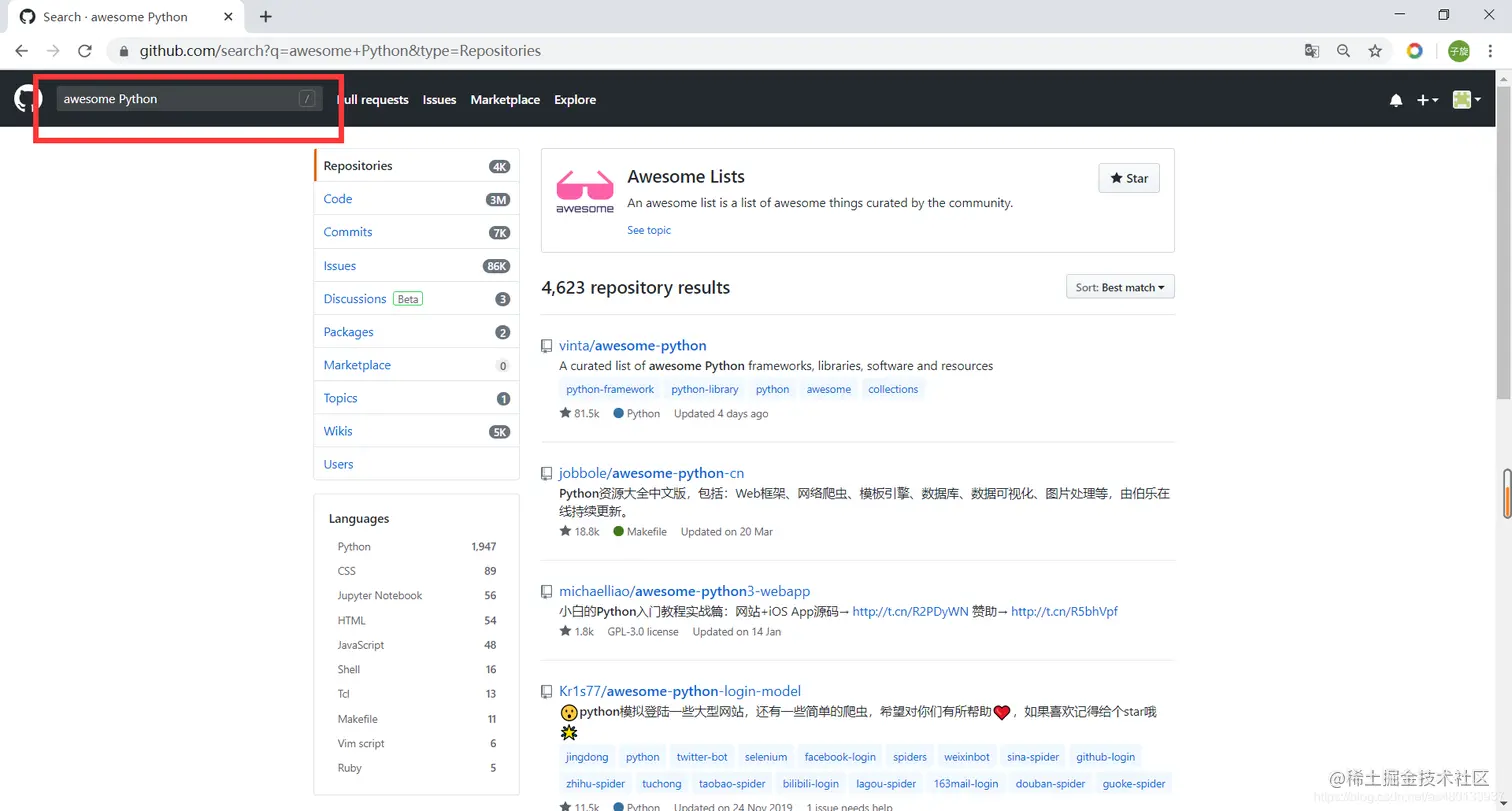Click the site lock icon
The image size is (1512, 811).
[x=124, y=51]
